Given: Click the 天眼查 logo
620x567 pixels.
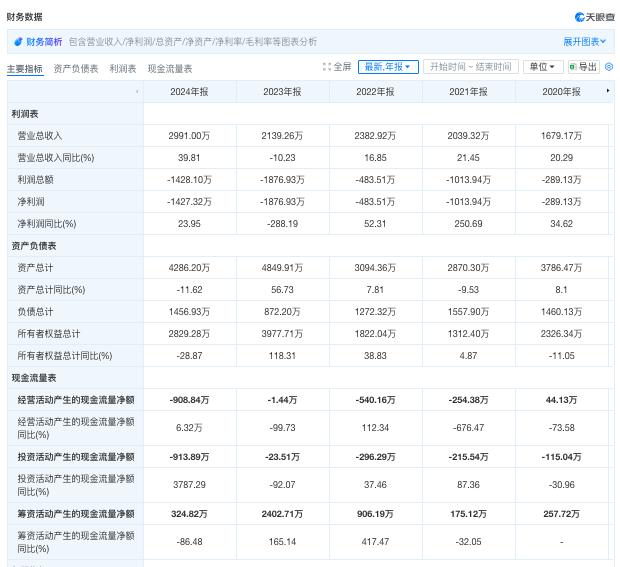Looking at the screenshot, I should tap(595, 17).
